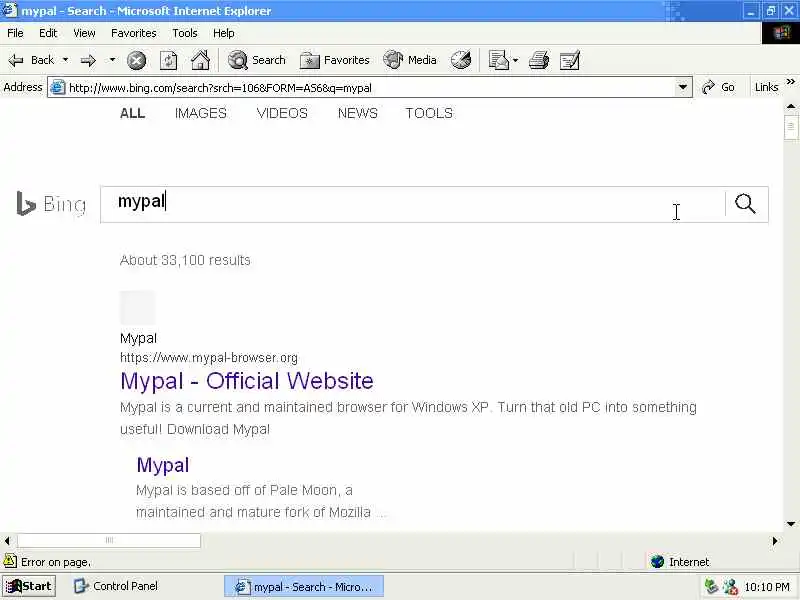Viewport: 800px width, 600px height.
Task: Stop loading with the Stop icon
Action: tap(136, 61)
